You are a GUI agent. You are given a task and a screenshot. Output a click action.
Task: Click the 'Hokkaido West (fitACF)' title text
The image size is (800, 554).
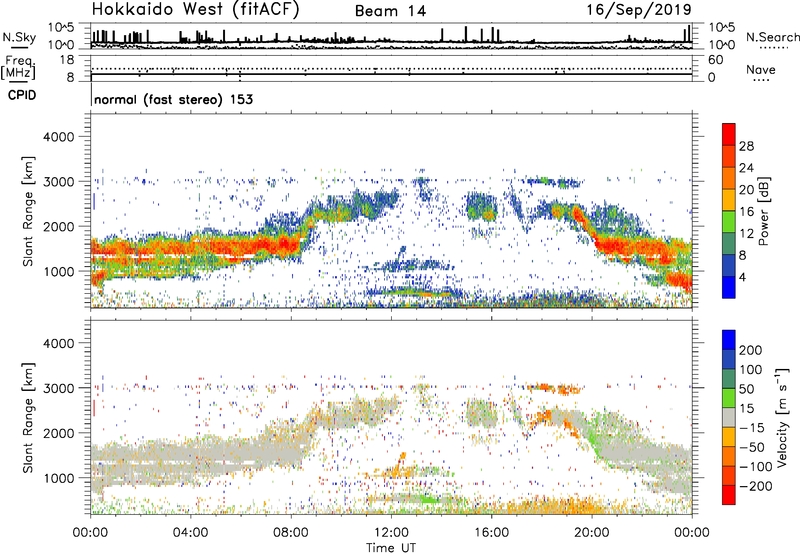click(195, 9)
